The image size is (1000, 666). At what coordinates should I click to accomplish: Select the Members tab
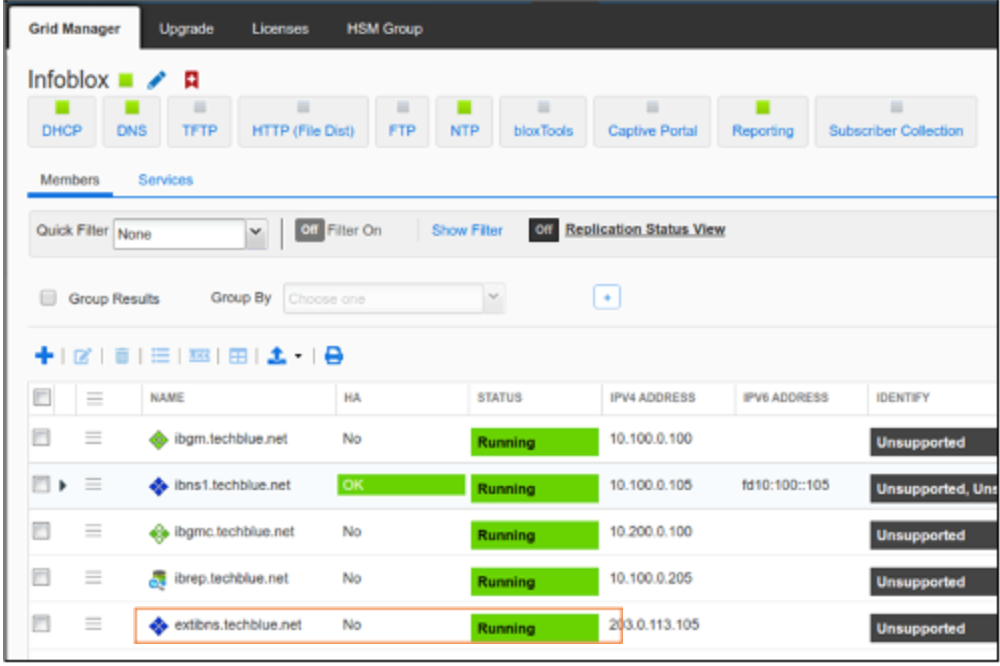click(70, 180)
